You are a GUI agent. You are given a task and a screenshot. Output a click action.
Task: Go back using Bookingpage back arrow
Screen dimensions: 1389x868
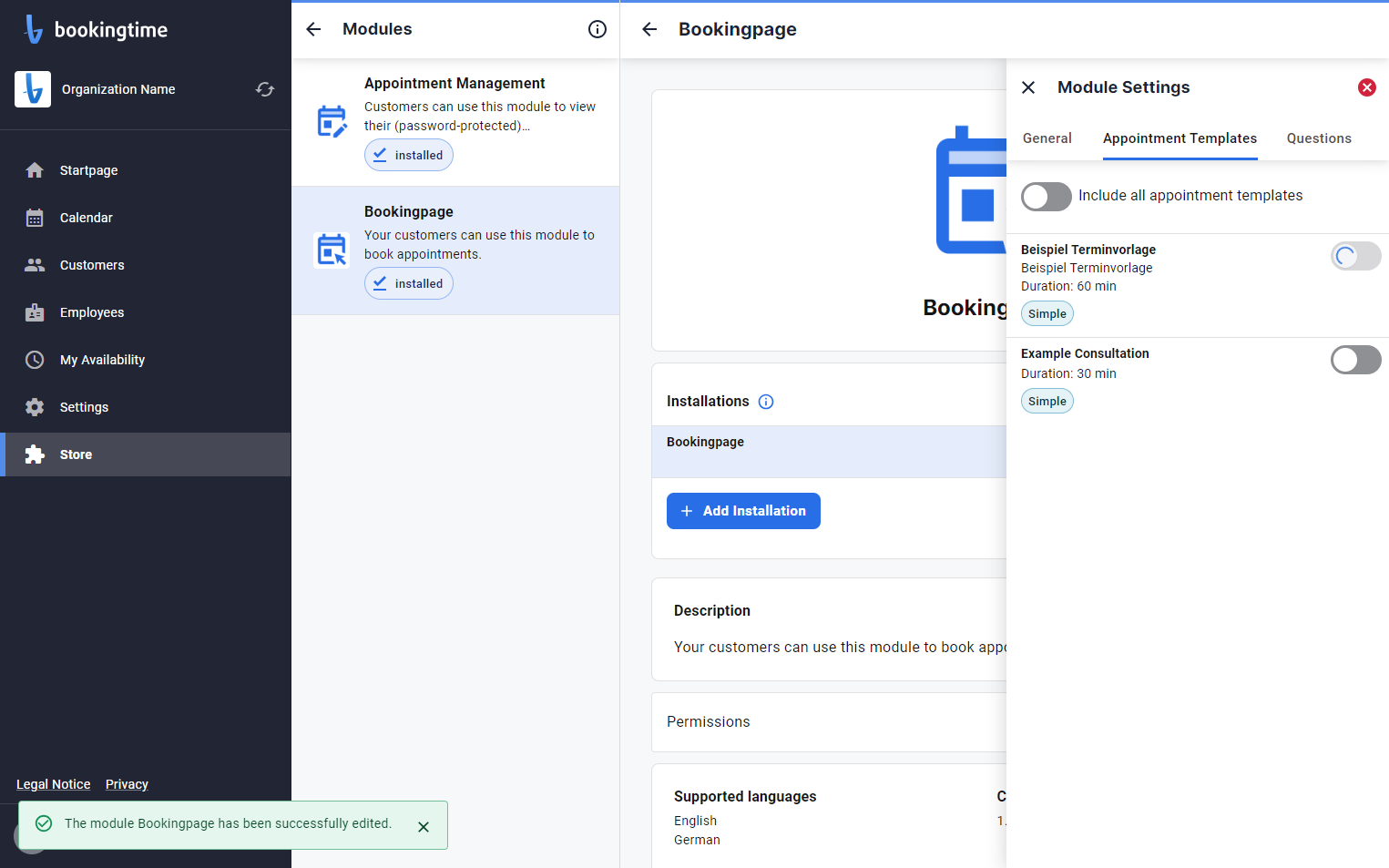[x=649, y=29]
